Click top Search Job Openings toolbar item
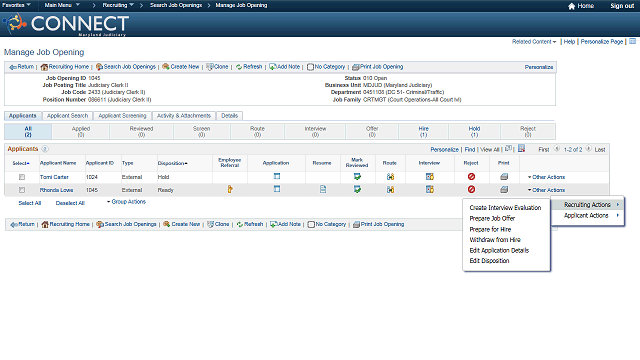Image resolution: width=640 pixels, height=360 pixels. coord(126,67)
